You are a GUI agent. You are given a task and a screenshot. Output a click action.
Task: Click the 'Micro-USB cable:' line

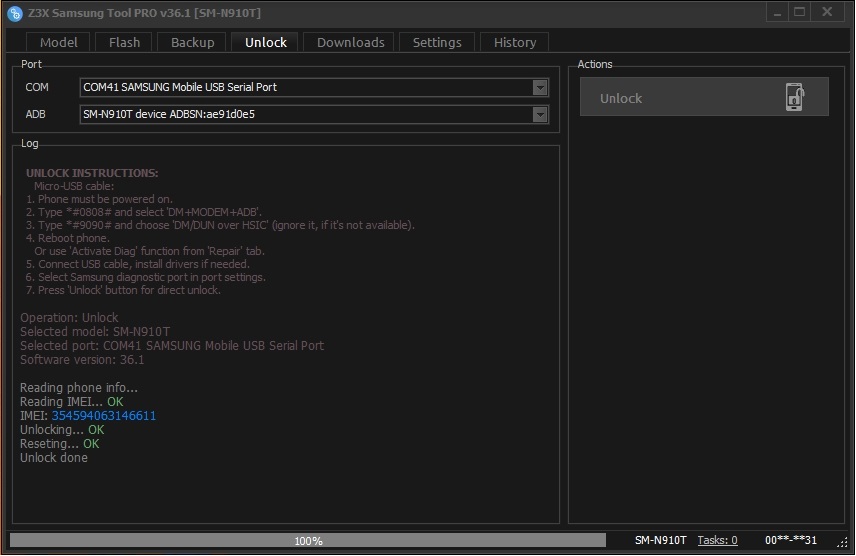tap(74, 186)
